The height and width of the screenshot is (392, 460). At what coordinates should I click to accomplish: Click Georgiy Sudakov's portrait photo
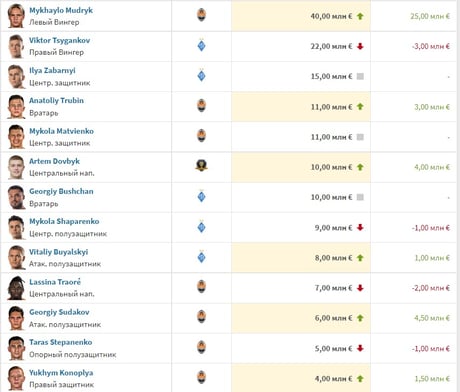(16, 318)
